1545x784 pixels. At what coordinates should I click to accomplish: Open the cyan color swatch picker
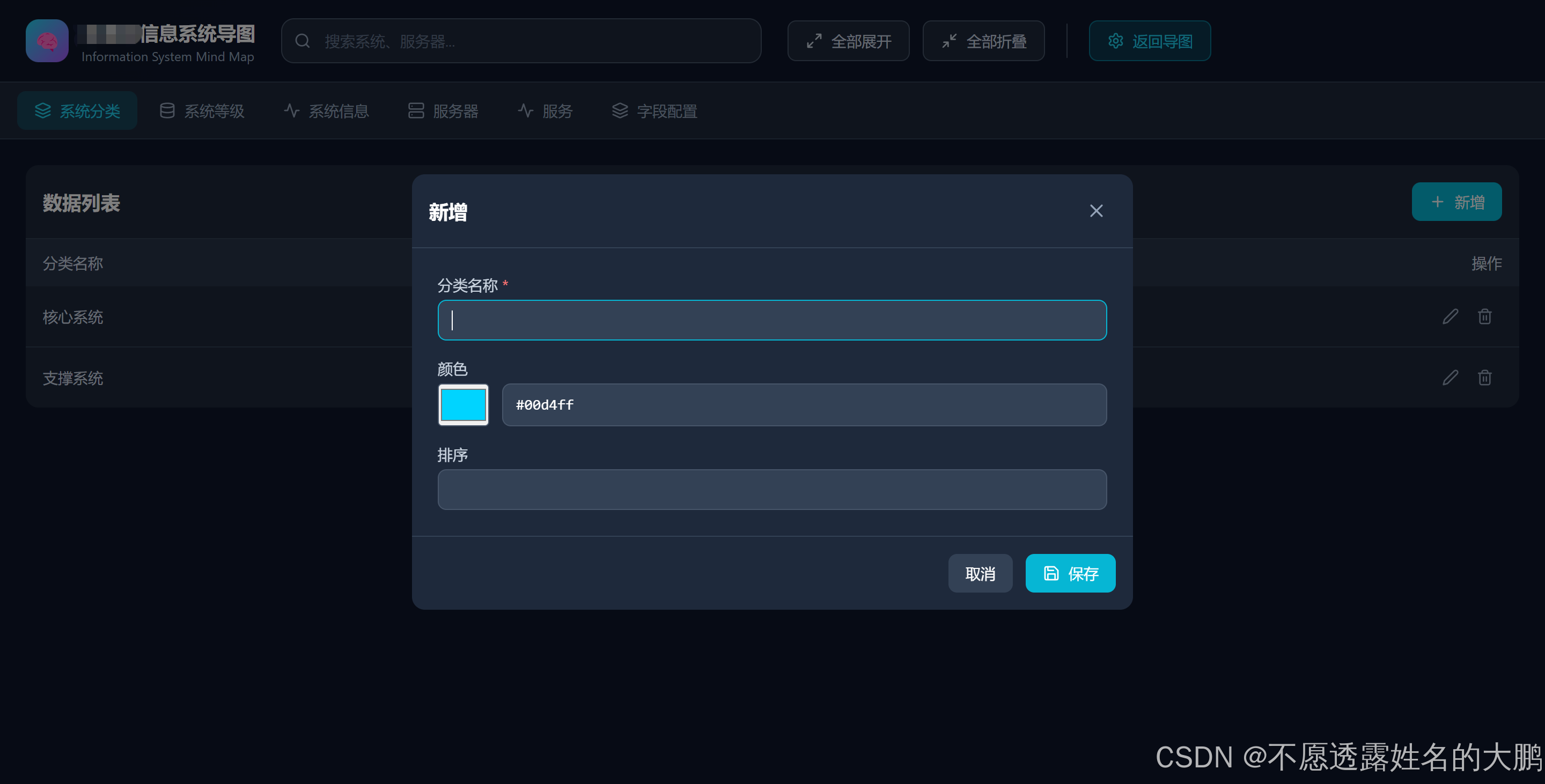tap(463, 404)
